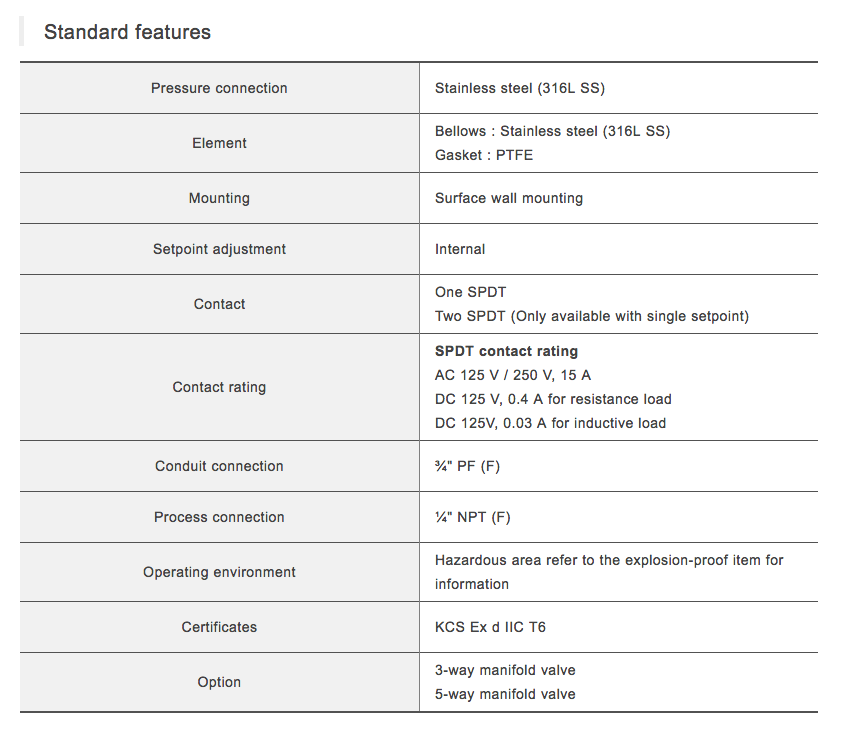This screenshot has height=731, width=854.
Task: Click the Setpoint adjustment label
Action: click(219, 249)
